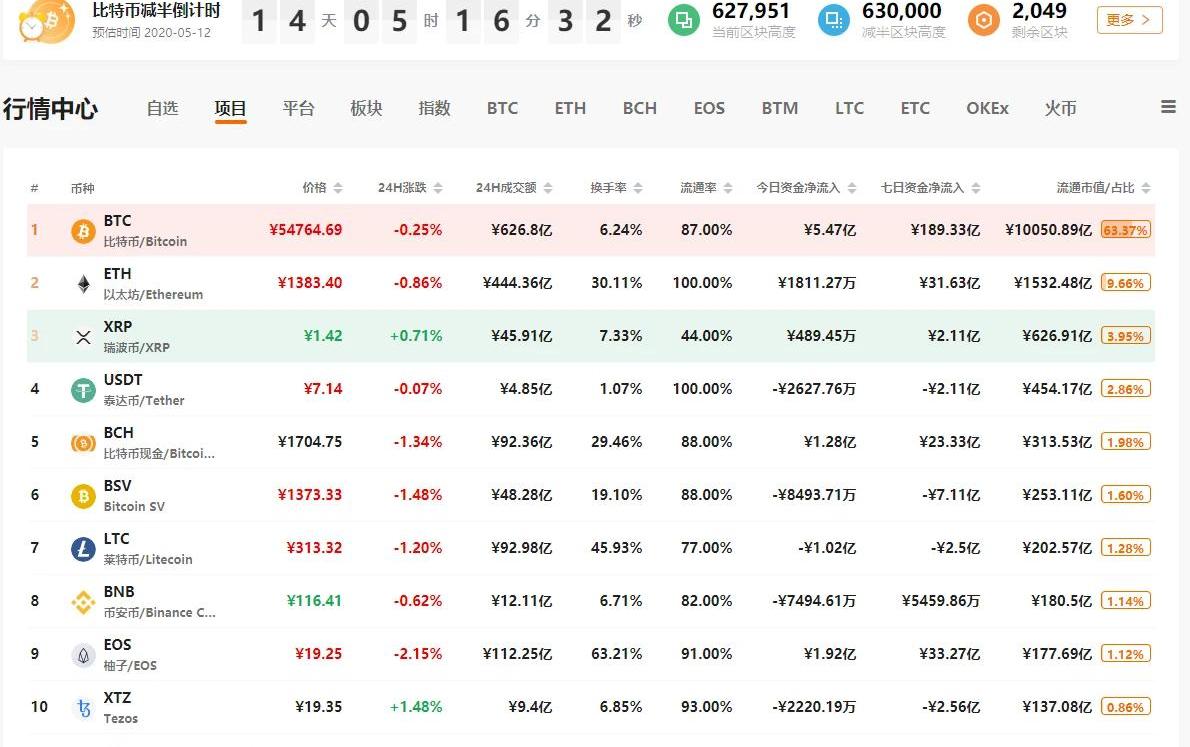Viewport: 1190px width, 747px height.
Task: Click the Ethereum ETH coin icon
Action: (83, 284)
